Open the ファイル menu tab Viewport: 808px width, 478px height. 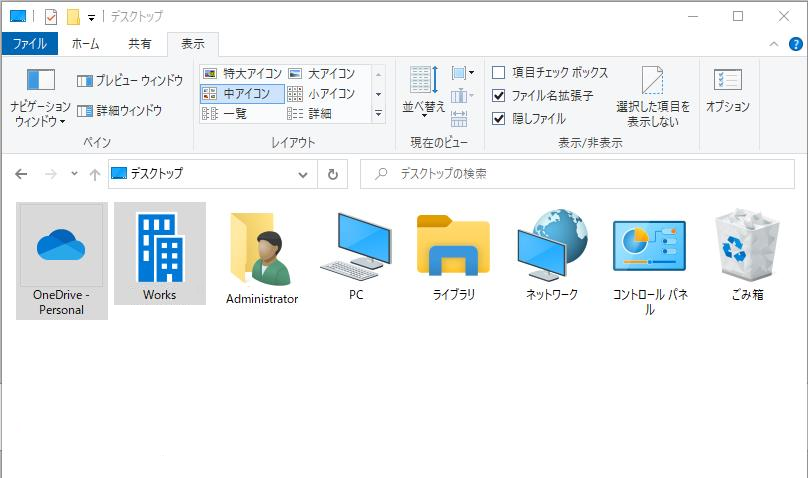pyautogui.click(x=30, y=44)
